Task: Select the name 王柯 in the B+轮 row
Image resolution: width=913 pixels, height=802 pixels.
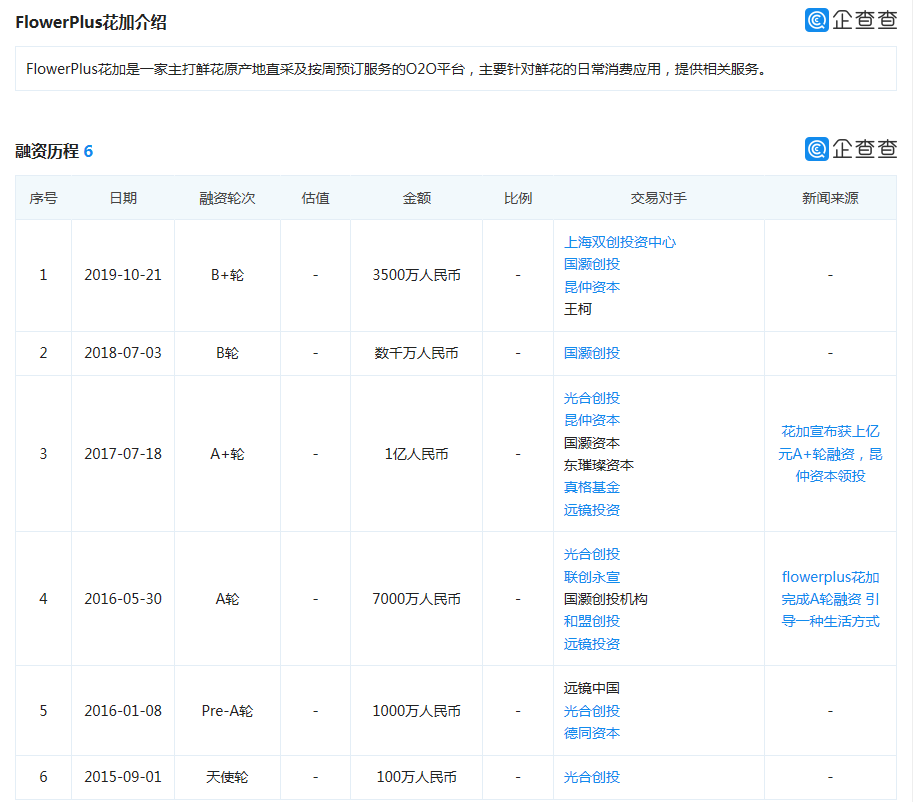Action: (x=578, y=309)
